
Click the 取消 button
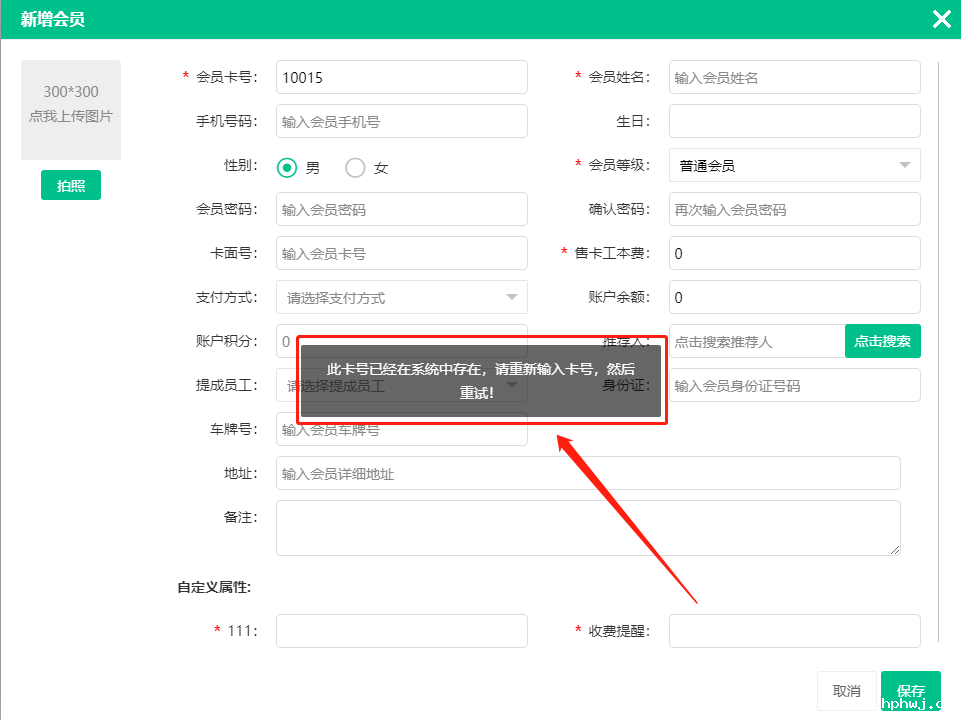[846, 691]
